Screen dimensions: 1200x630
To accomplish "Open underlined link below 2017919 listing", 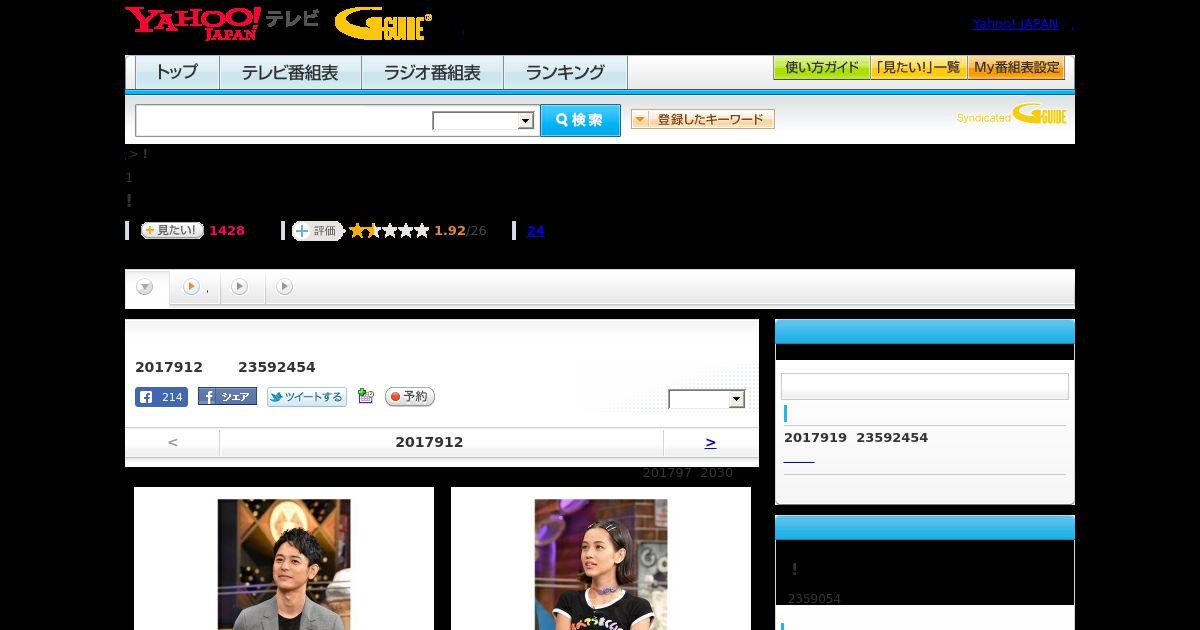I will tap(799, 459).
